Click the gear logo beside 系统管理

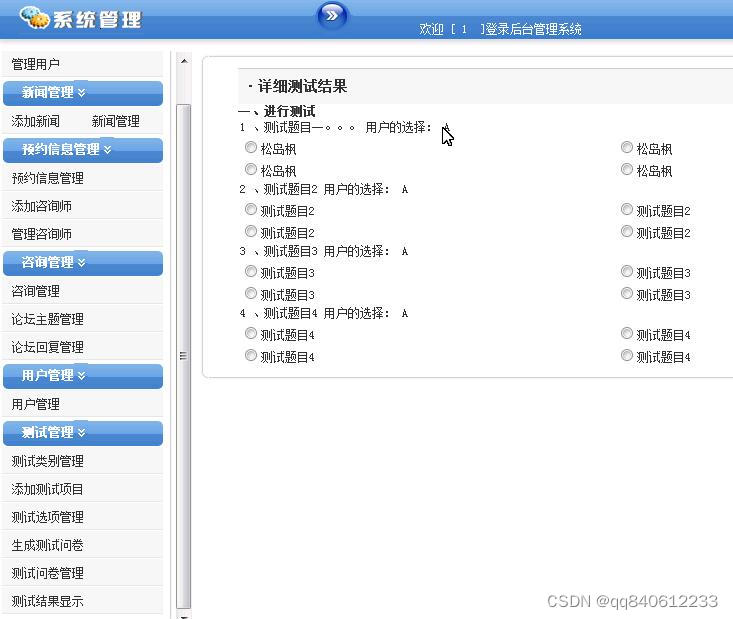point(35,17)
